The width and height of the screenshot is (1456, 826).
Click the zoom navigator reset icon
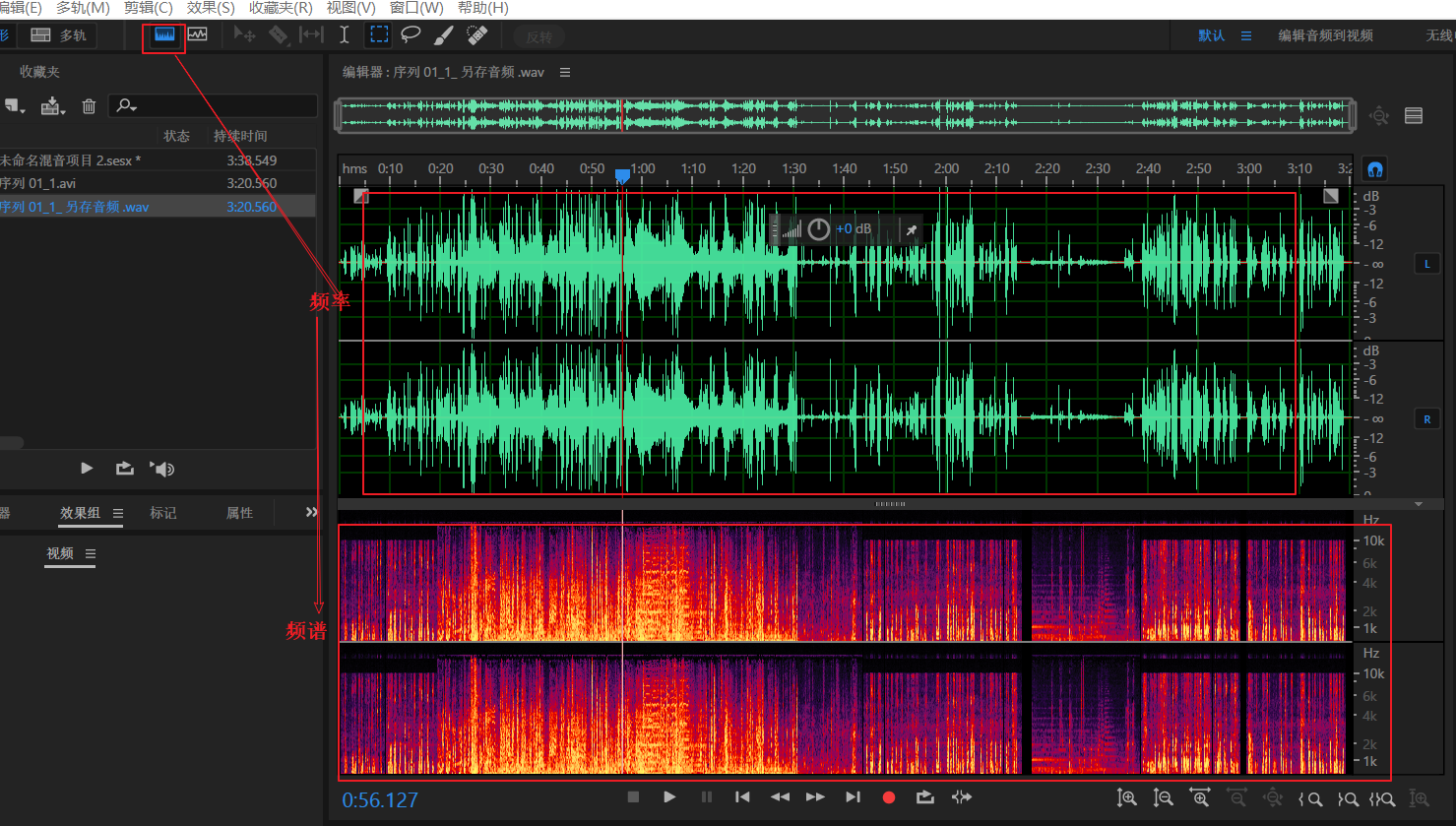pyautogui.click(x=1379, y=116)
